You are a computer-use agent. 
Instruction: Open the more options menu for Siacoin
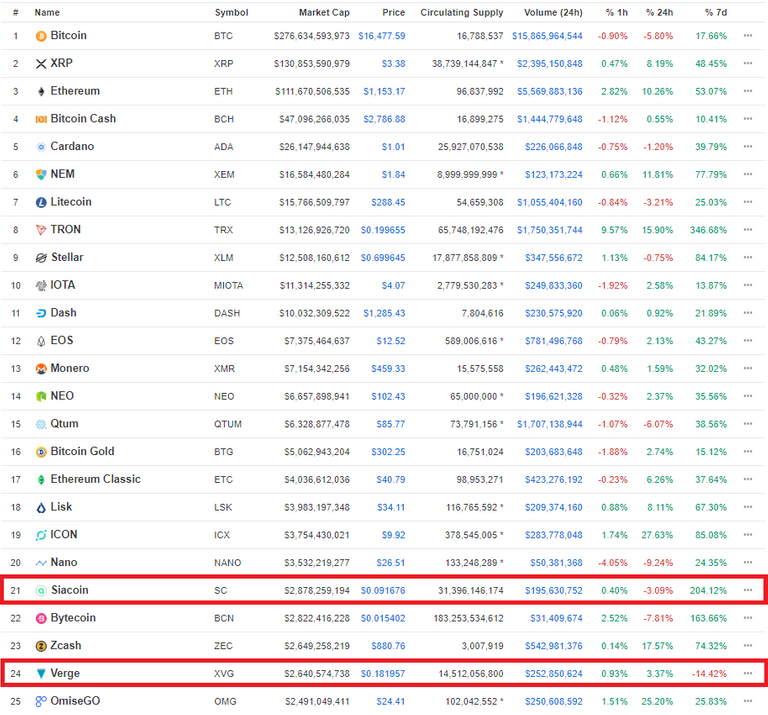coord(747,590)
